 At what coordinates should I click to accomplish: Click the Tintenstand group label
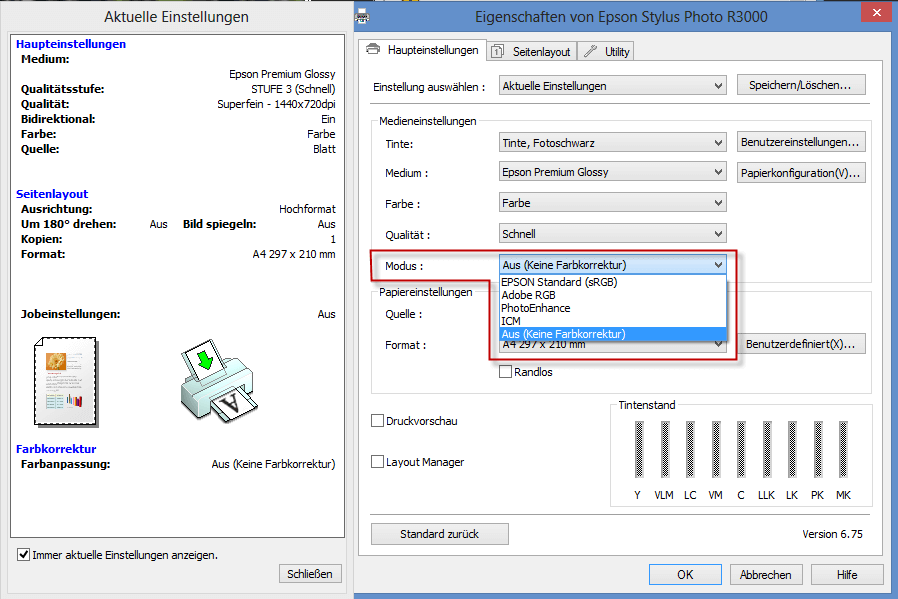pos(647,405)
